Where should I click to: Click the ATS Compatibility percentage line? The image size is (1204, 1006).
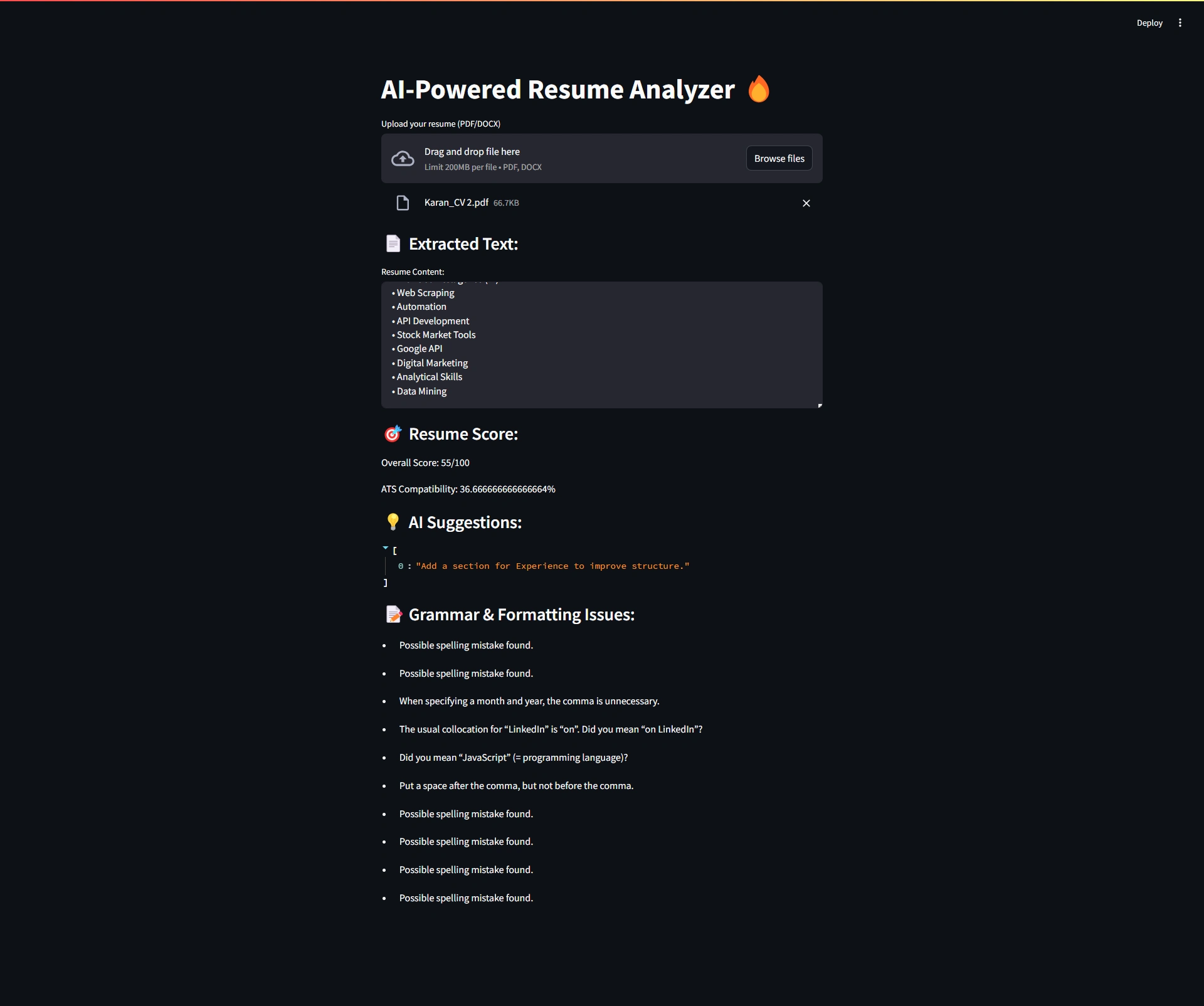point(468,489)
